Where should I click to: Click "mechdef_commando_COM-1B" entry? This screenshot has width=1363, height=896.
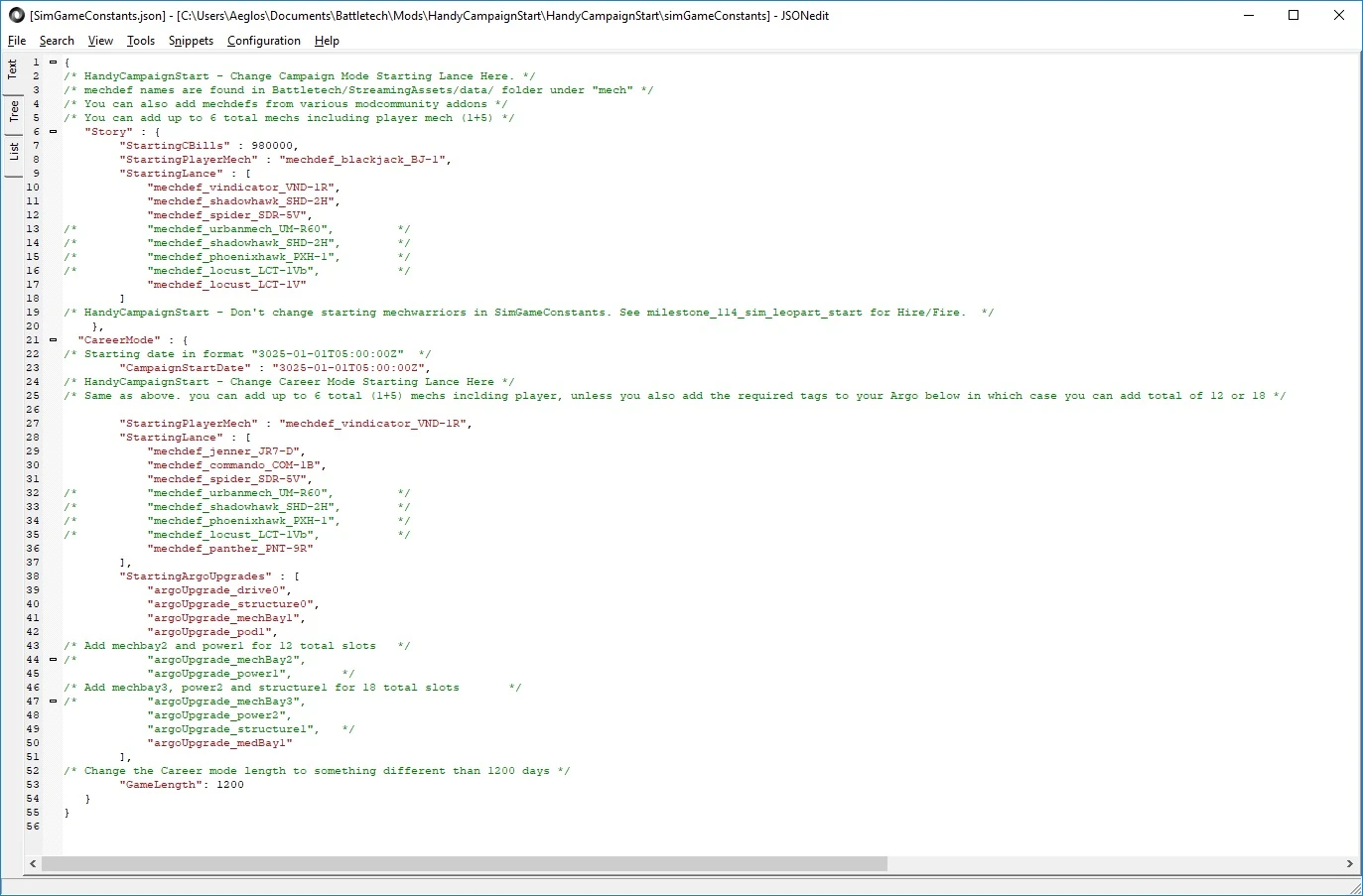click(234, 464)
